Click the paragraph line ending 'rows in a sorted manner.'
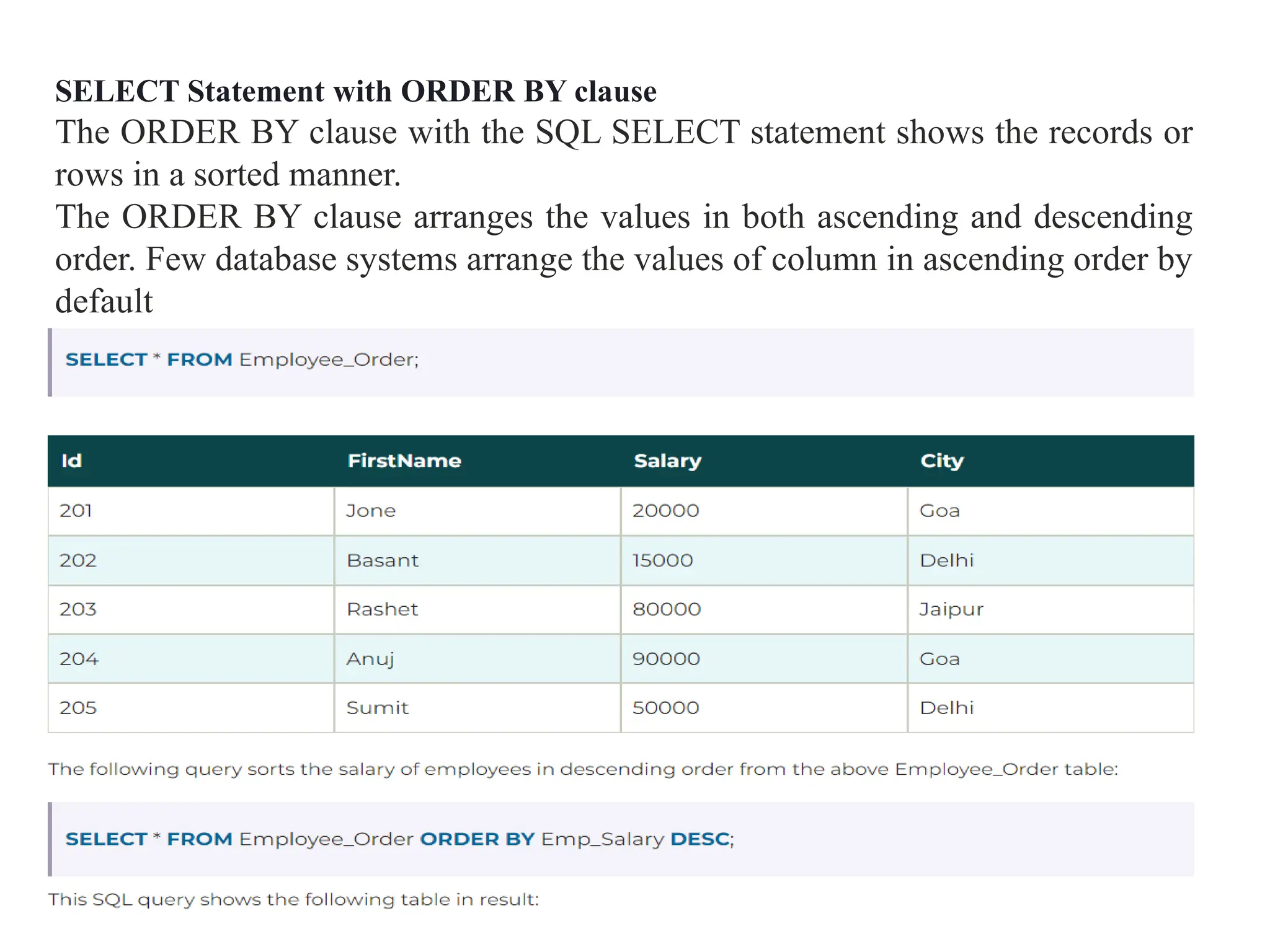1270x952 pixels. pos(228,175)
